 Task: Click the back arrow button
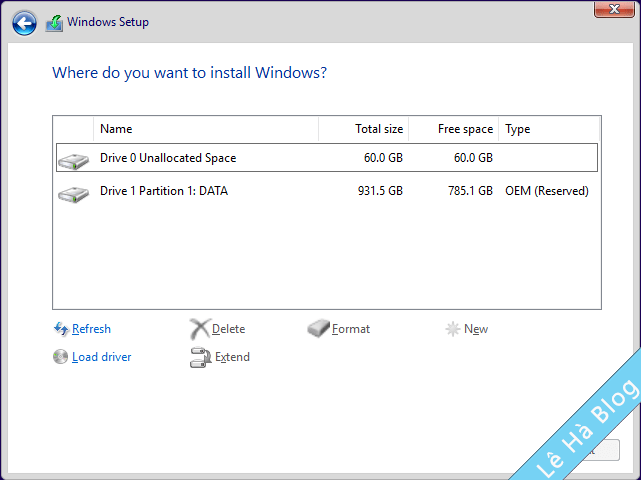click(x=25, y=22)
